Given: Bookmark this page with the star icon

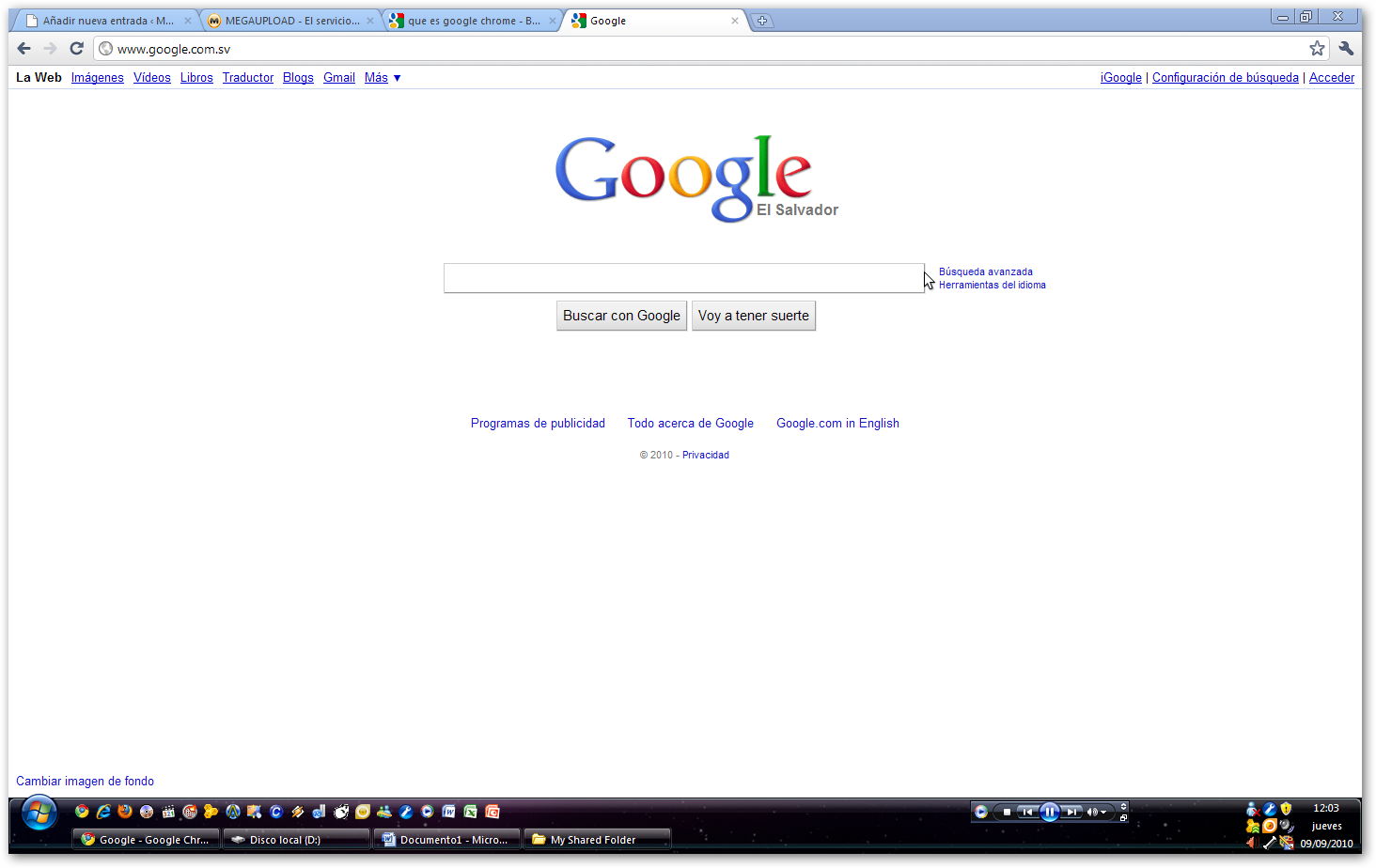Looking at the screenshot, I should (1317, 49).
